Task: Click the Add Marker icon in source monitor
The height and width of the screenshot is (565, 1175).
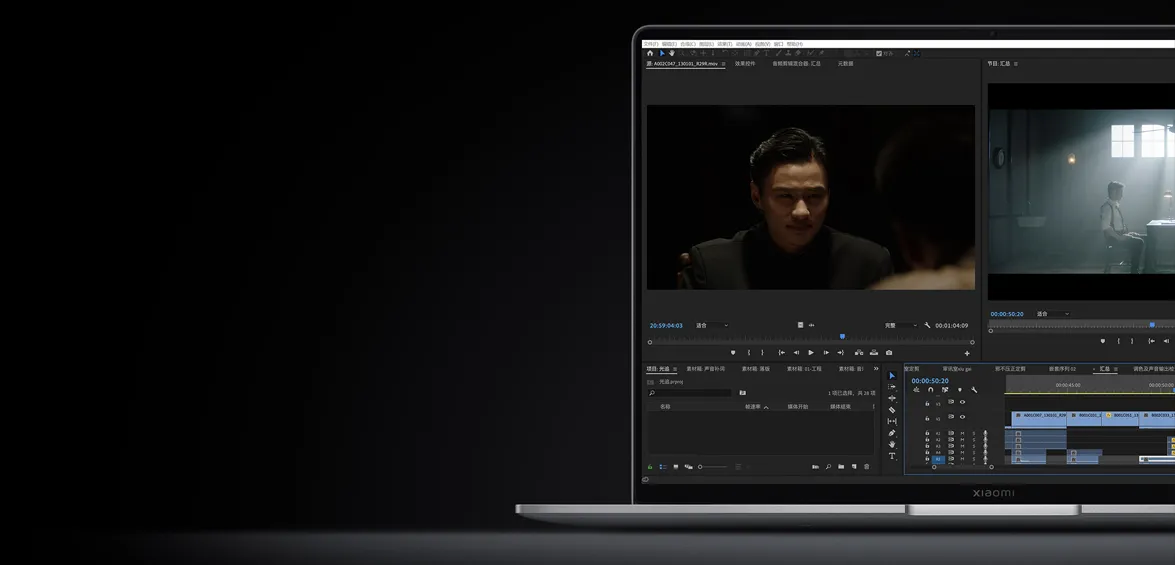Action: (x=733, y=353)
